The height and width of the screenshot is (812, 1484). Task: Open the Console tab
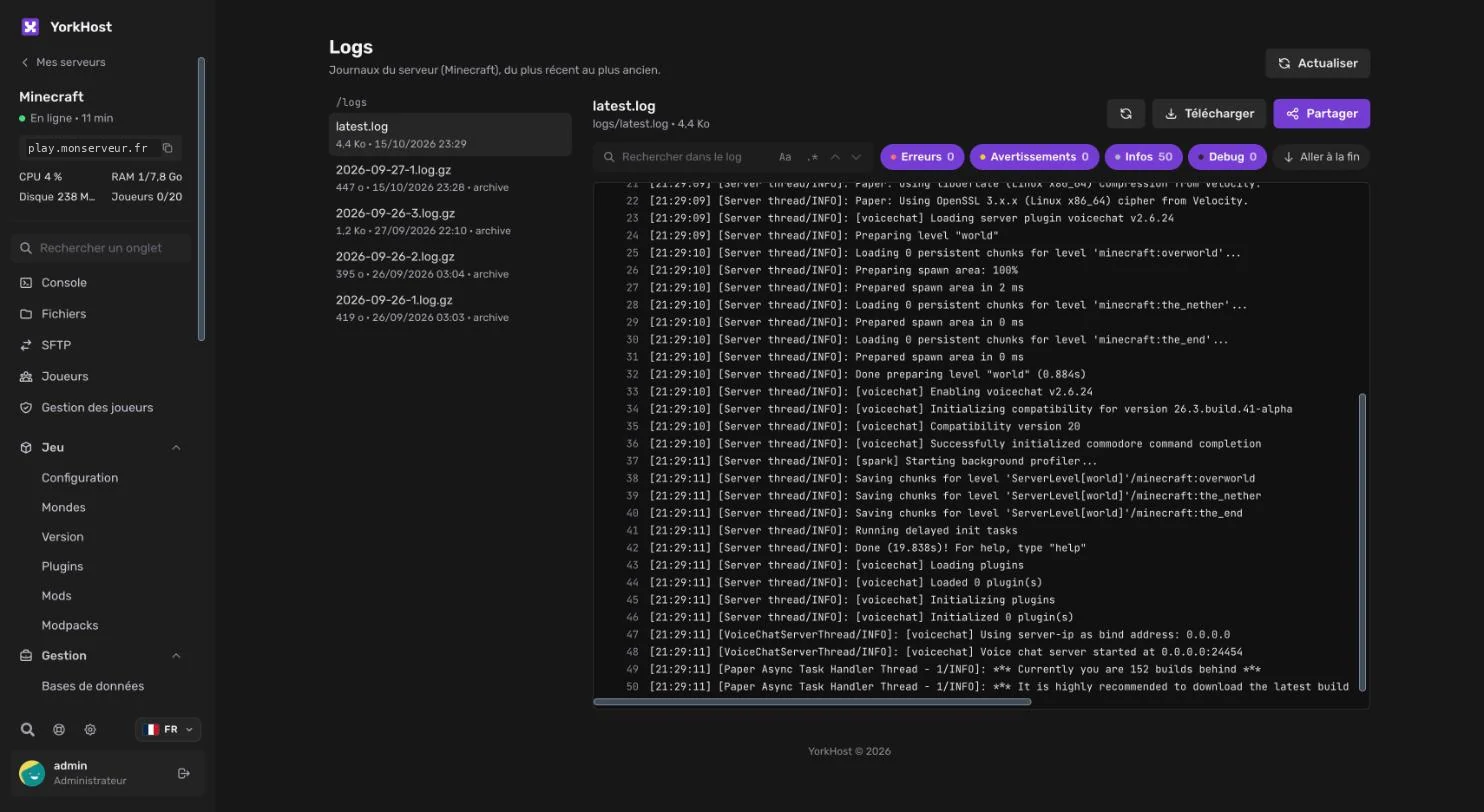(100, 283)
